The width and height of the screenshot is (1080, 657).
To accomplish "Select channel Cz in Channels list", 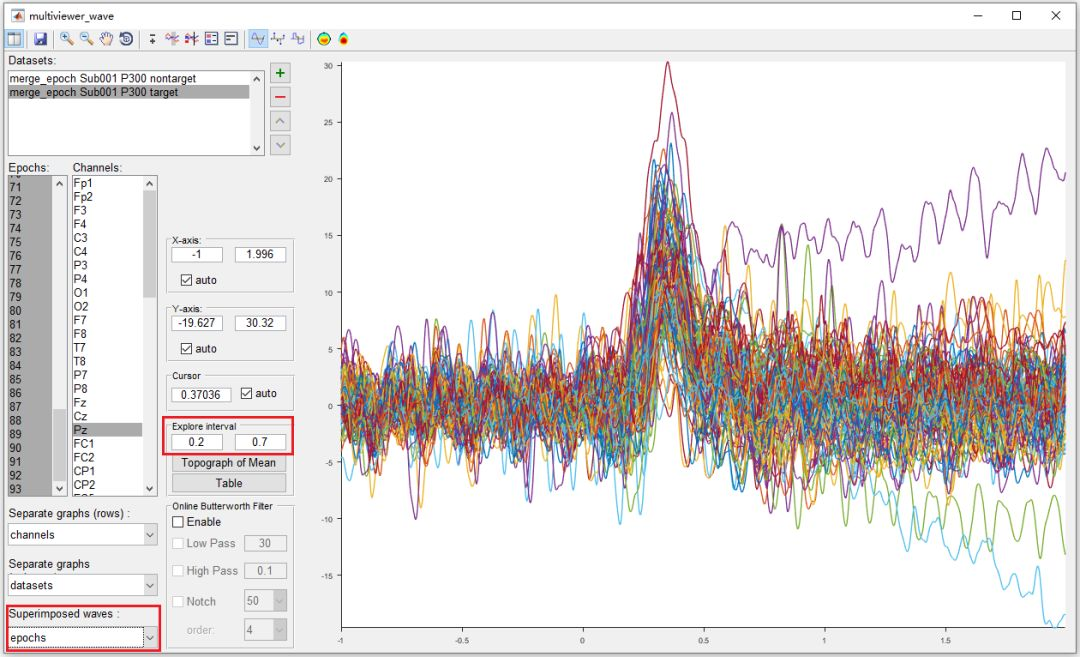I will (x=107, y=417).
